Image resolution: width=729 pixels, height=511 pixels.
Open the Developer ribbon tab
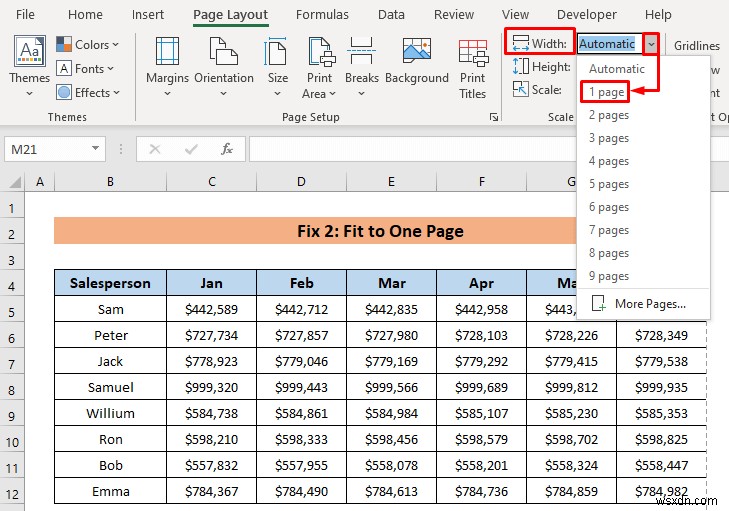(x=587, y=15)
